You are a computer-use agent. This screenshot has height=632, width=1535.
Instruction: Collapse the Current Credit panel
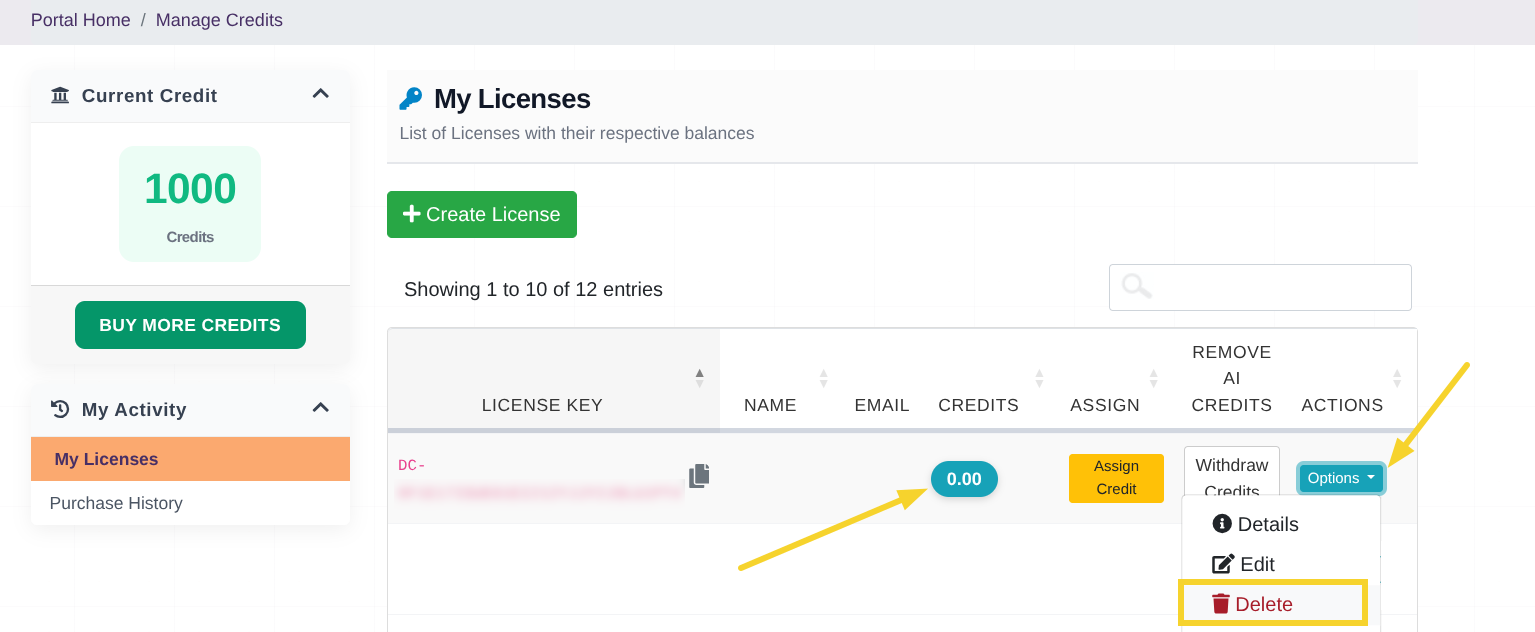(x=321, y=93)
